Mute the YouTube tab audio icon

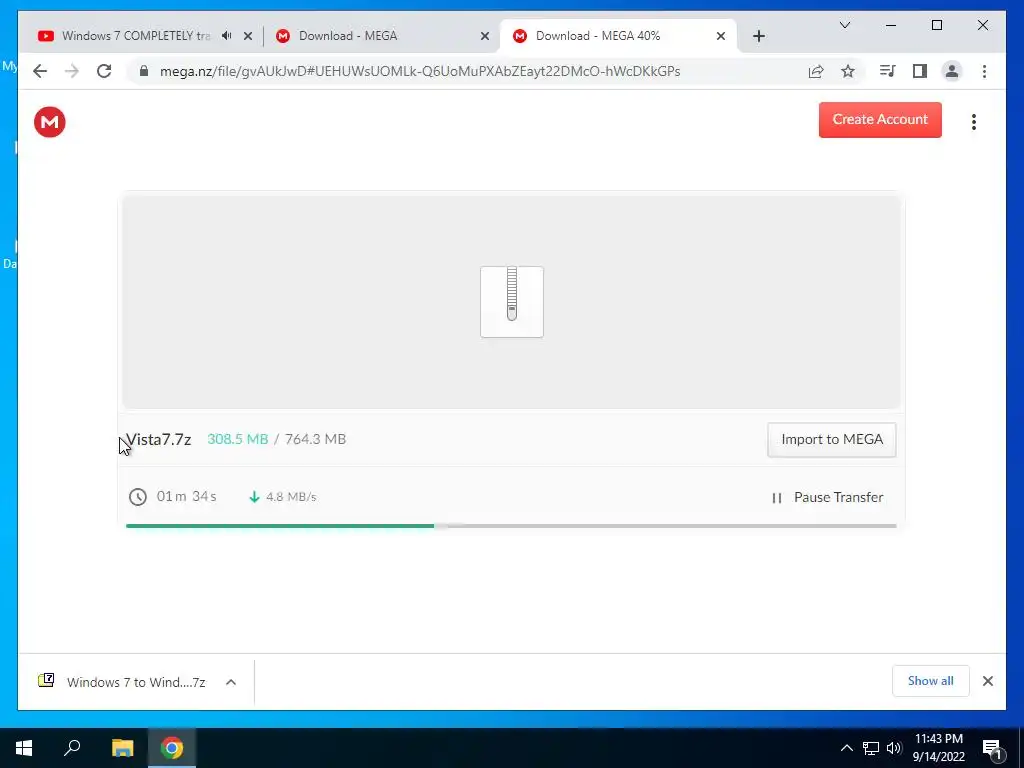click(x=227, y=36)
